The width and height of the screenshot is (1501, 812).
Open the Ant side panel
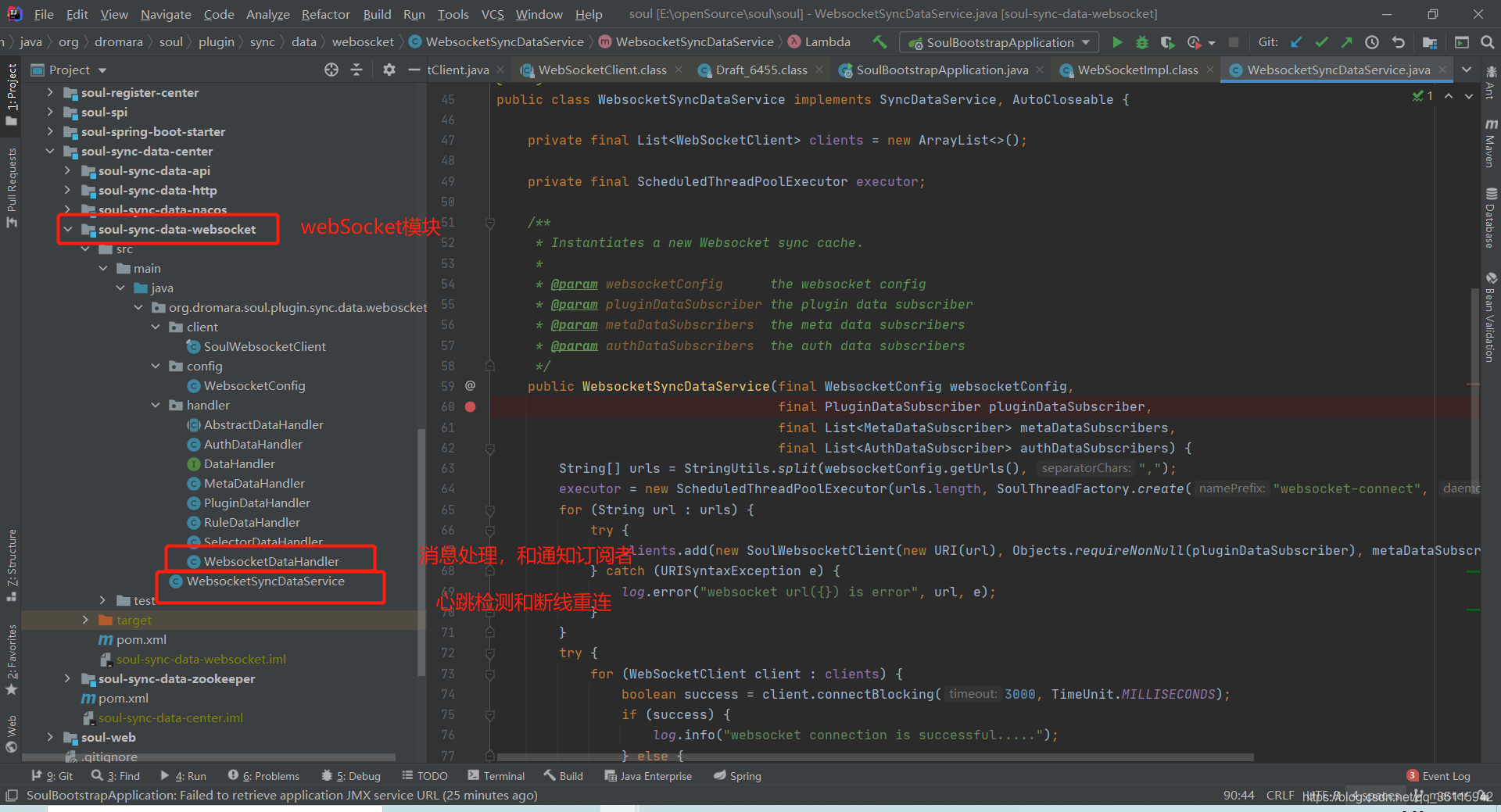click(1491, 84)
